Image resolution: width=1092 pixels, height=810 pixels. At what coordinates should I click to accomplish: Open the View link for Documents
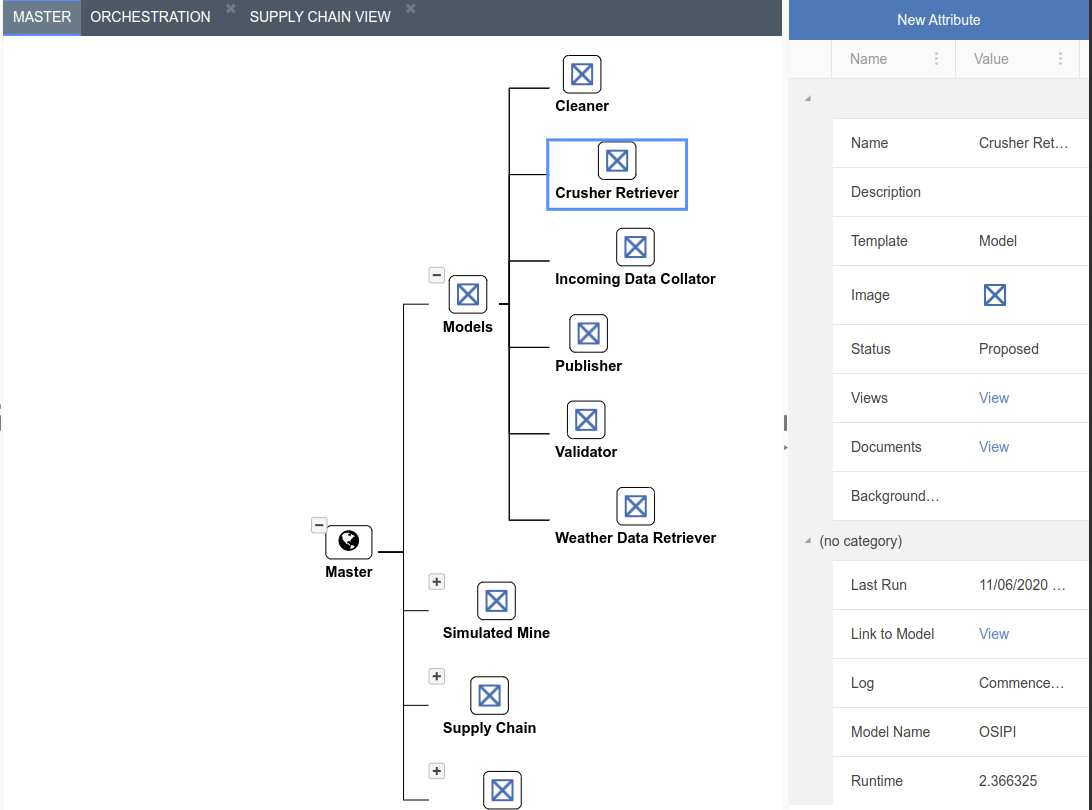click(993, 447)
